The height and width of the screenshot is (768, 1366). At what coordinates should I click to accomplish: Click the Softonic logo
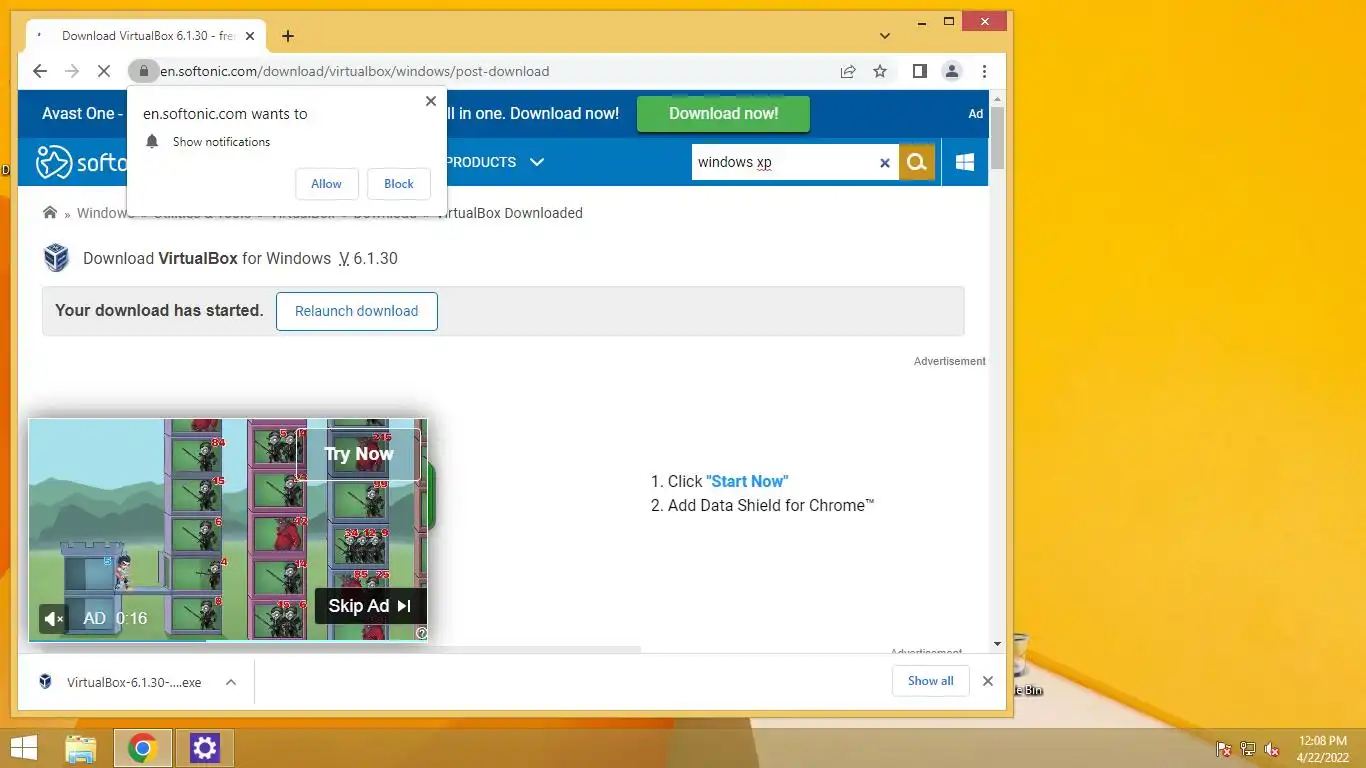click(x=82, y=162)
